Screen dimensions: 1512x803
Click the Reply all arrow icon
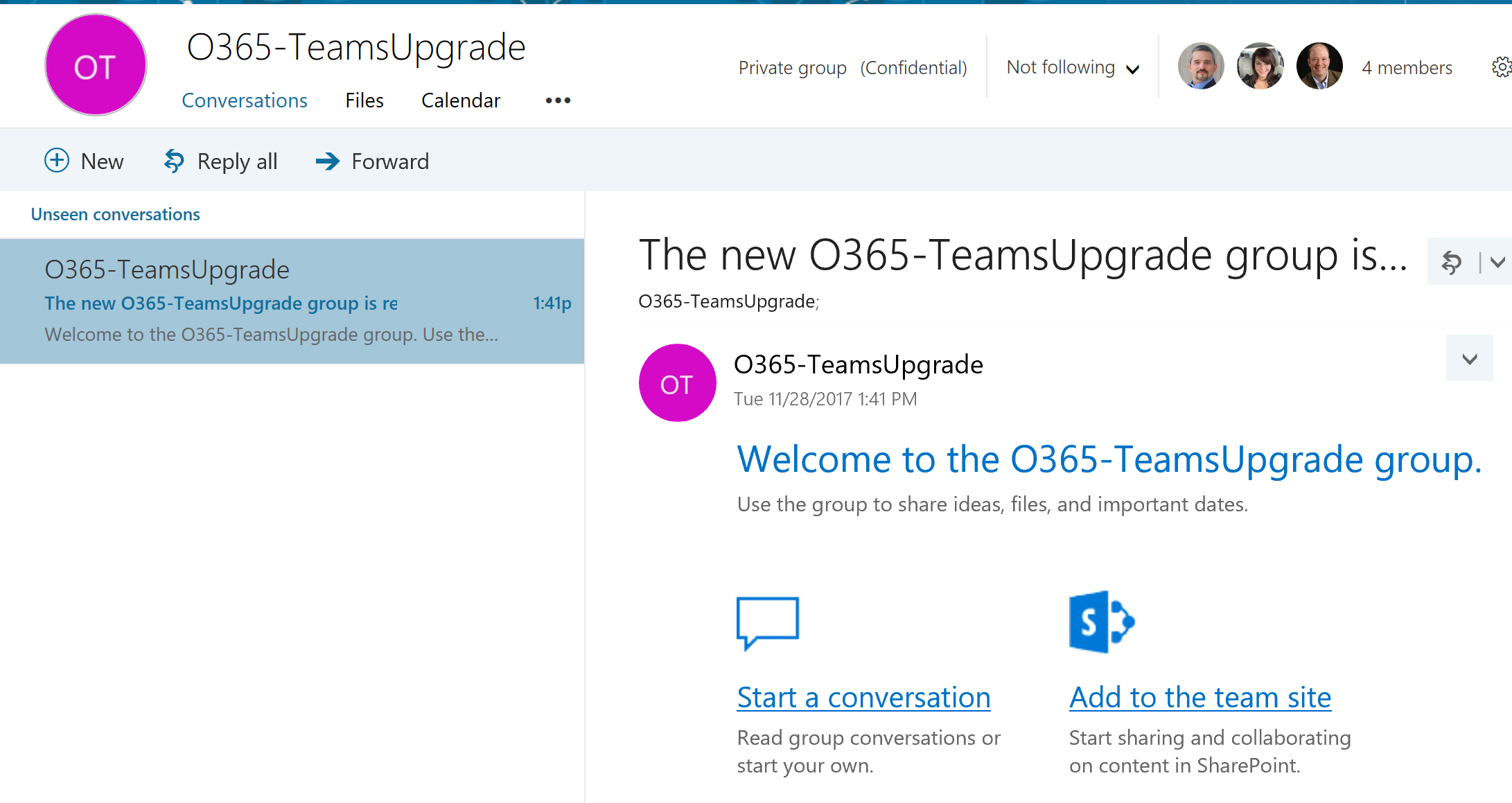[x=174, y=161]
